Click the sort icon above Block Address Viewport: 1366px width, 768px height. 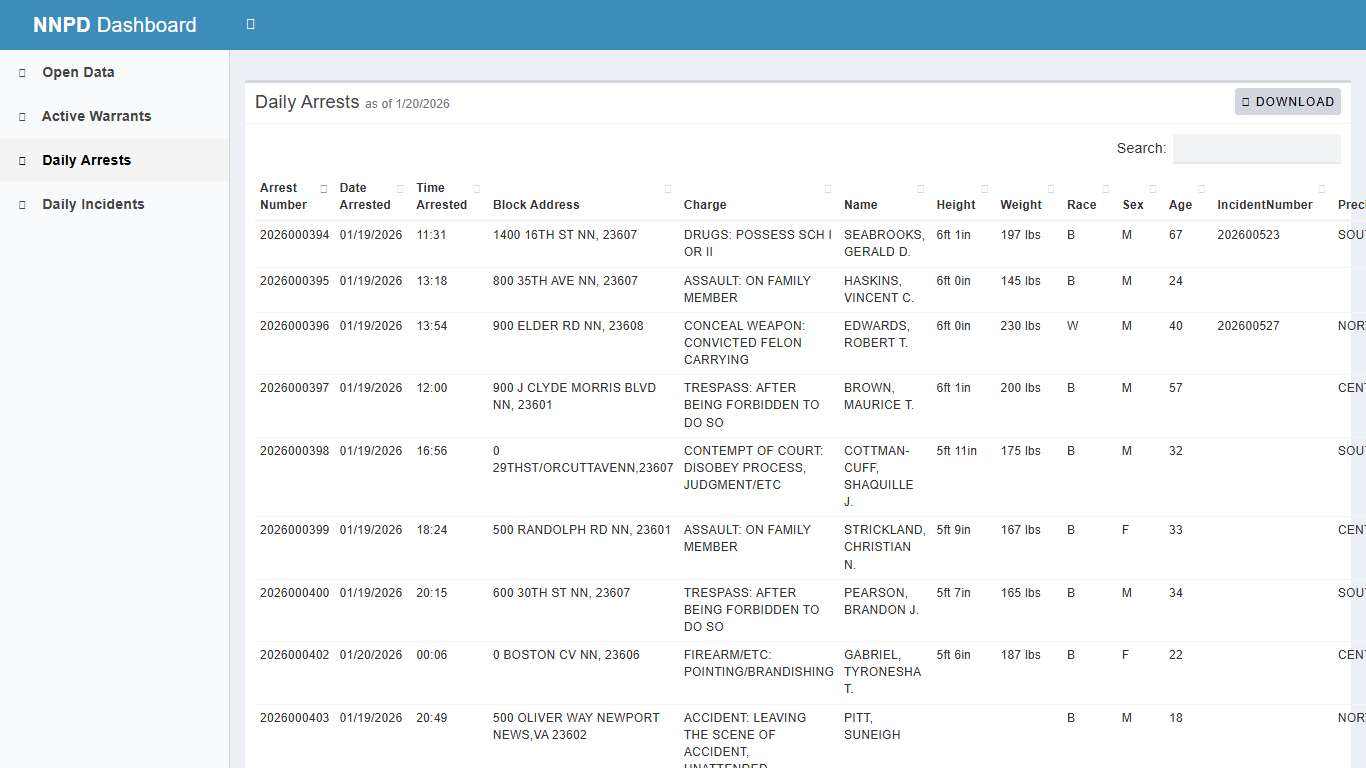pos(668,188)
